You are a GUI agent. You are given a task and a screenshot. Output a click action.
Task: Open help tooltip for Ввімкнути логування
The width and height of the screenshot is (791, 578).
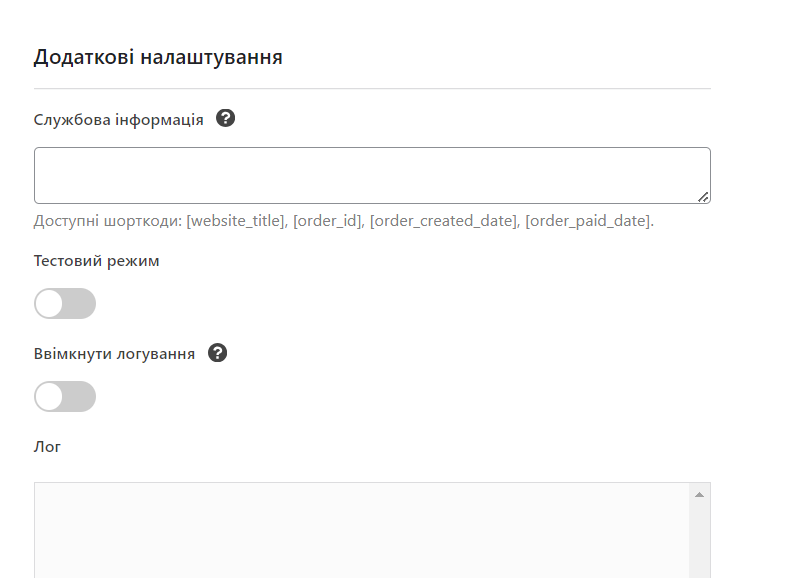[217, 353]
